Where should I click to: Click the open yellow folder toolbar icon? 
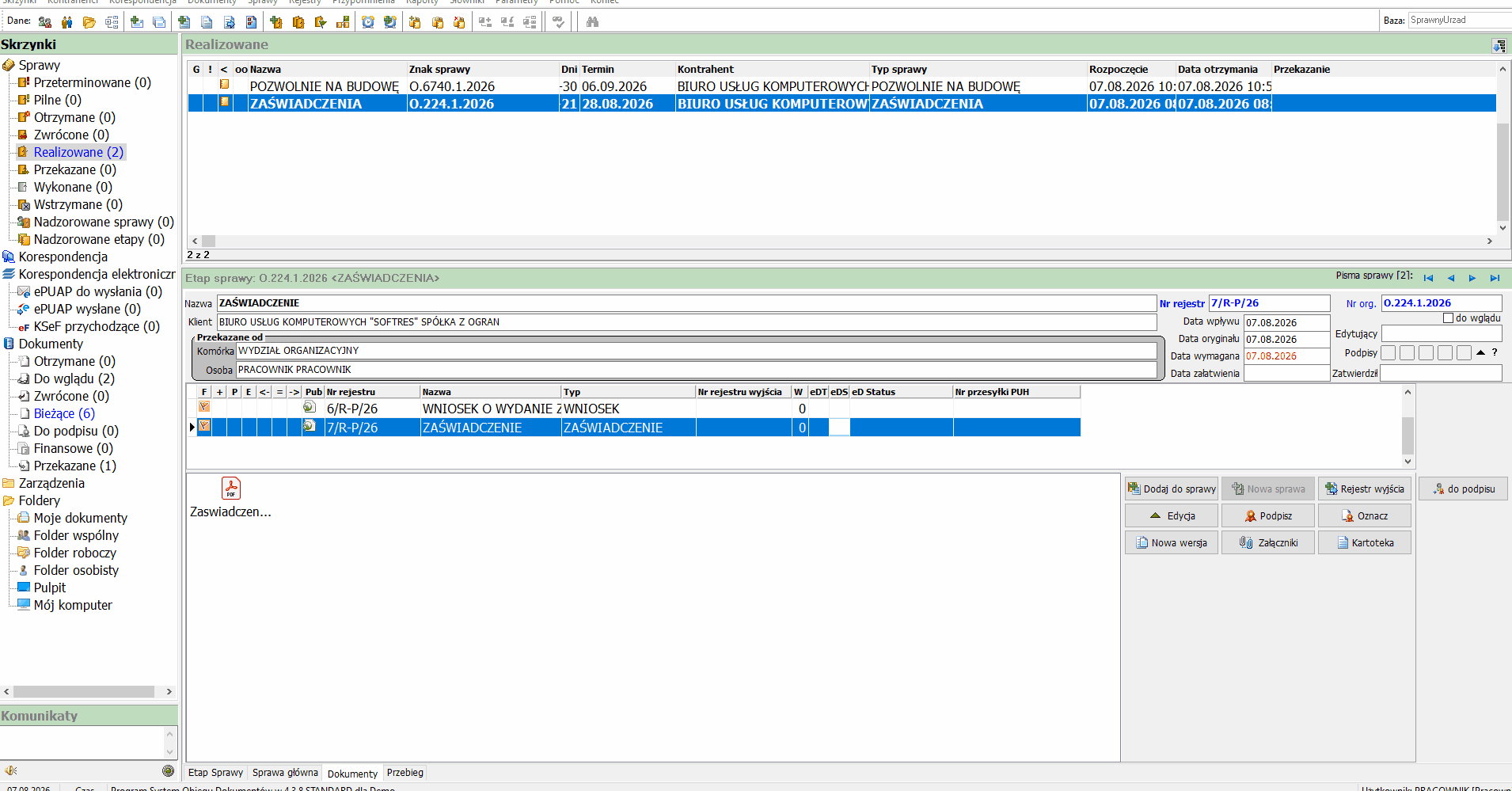(x=89, y=22)
